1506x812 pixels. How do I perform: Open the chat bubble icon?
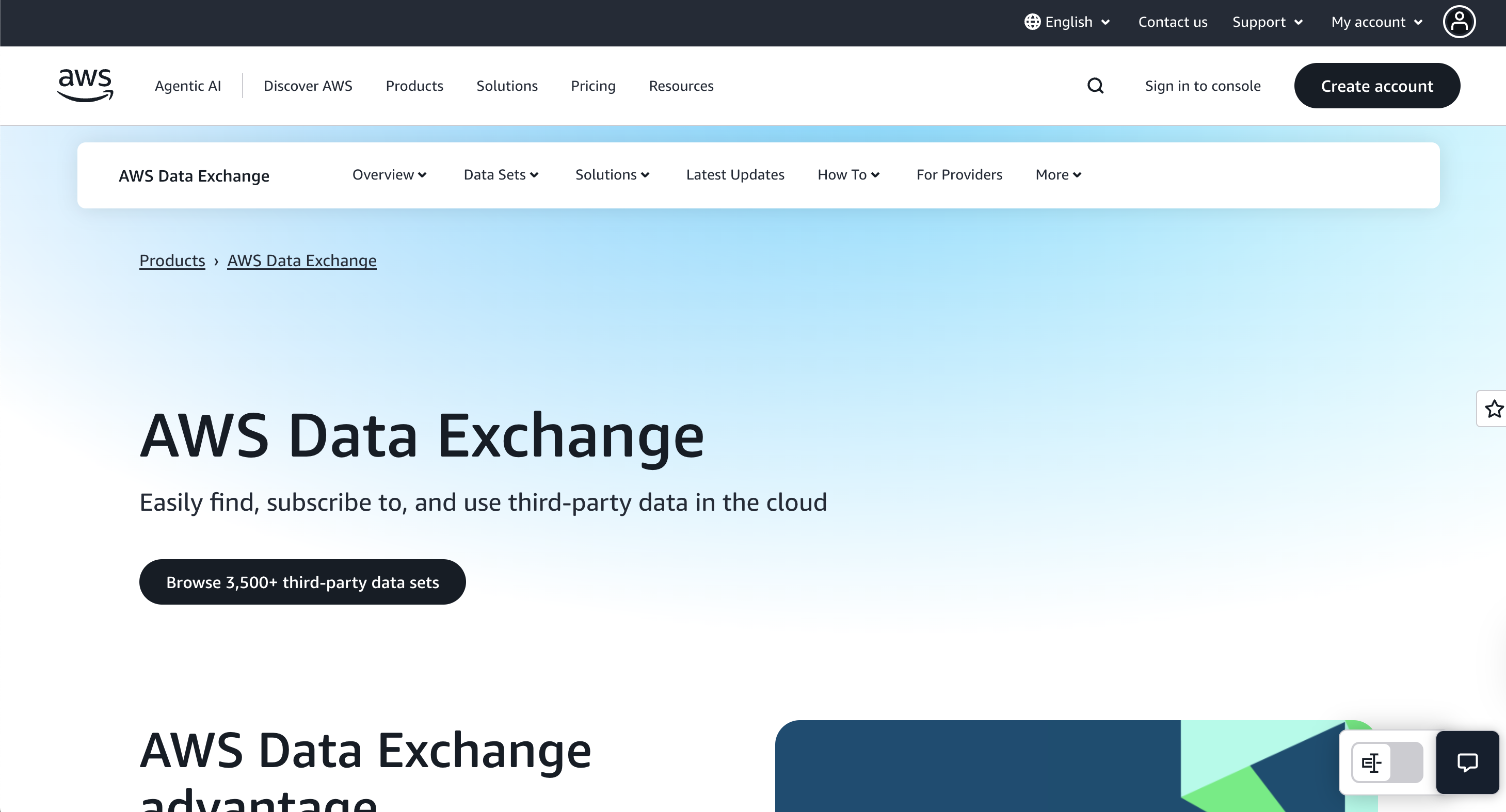[1467, 762]
